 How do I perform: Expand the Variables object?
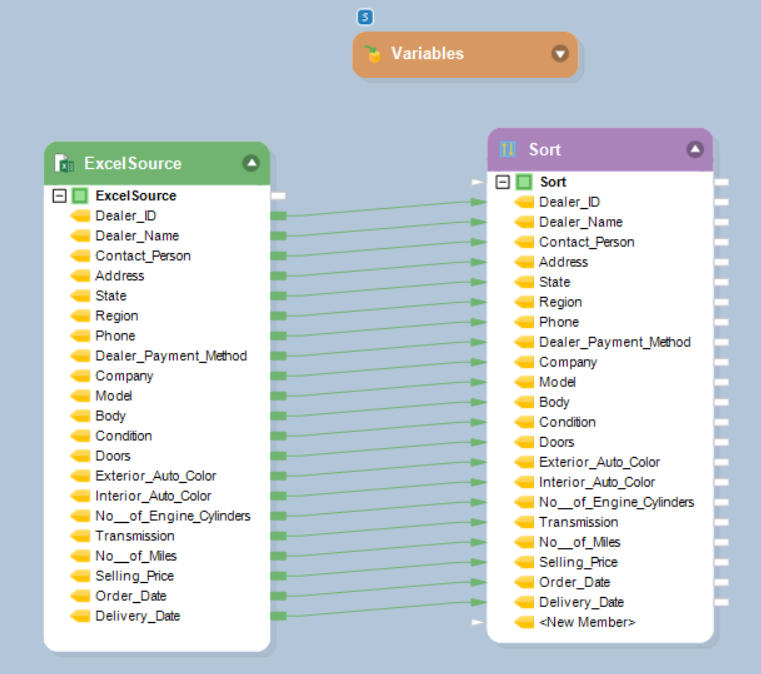[x=560, y=54]
